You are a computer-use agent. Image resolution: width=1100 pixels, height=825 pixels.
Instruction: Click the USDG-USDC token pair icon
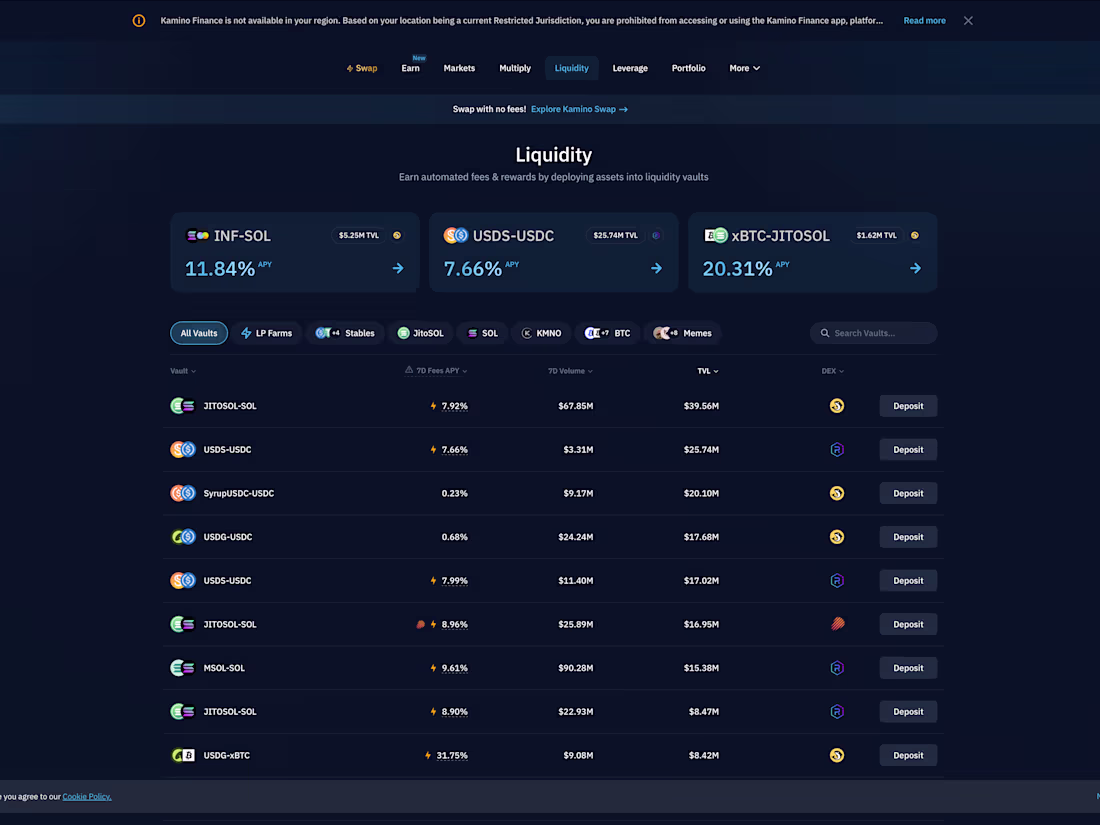(x=183, y=537)
